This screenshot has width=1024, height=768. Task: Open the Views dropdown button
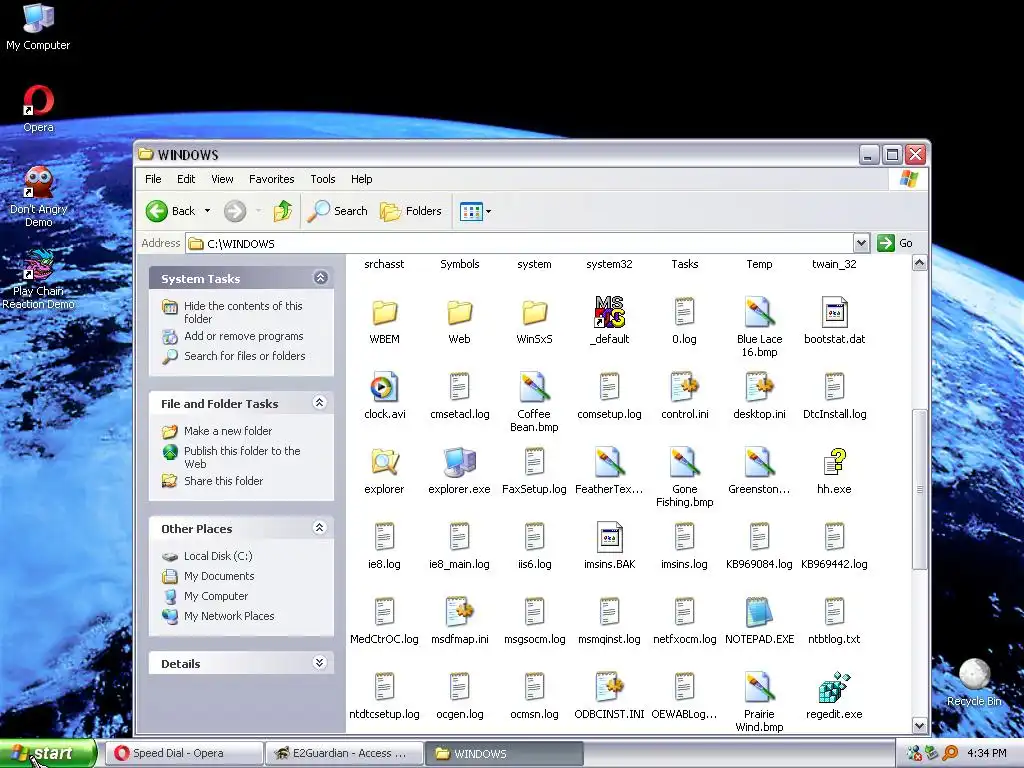click(x=475, y=211)
